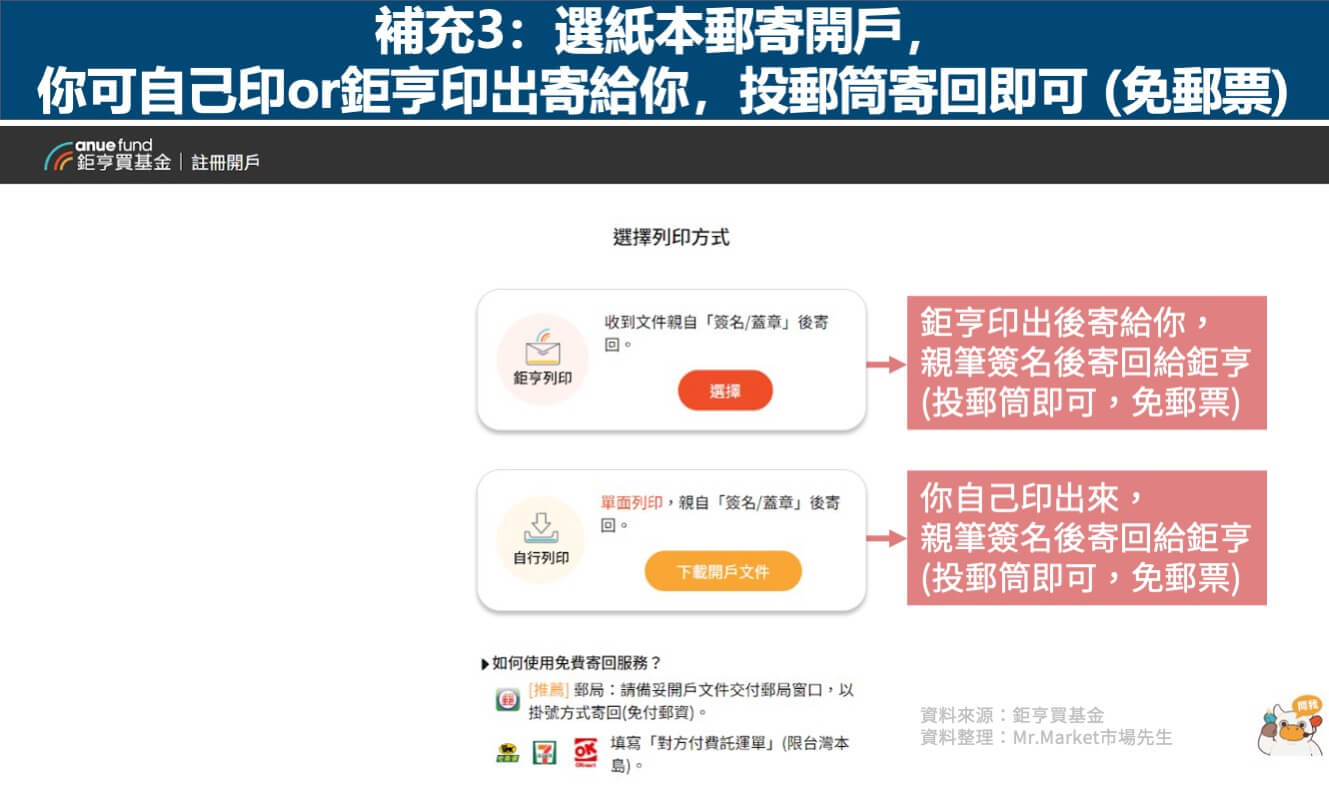Click the 註冊開戶 header label
Viewport: 1329px width, 785px height.
(x=225, y=162)
